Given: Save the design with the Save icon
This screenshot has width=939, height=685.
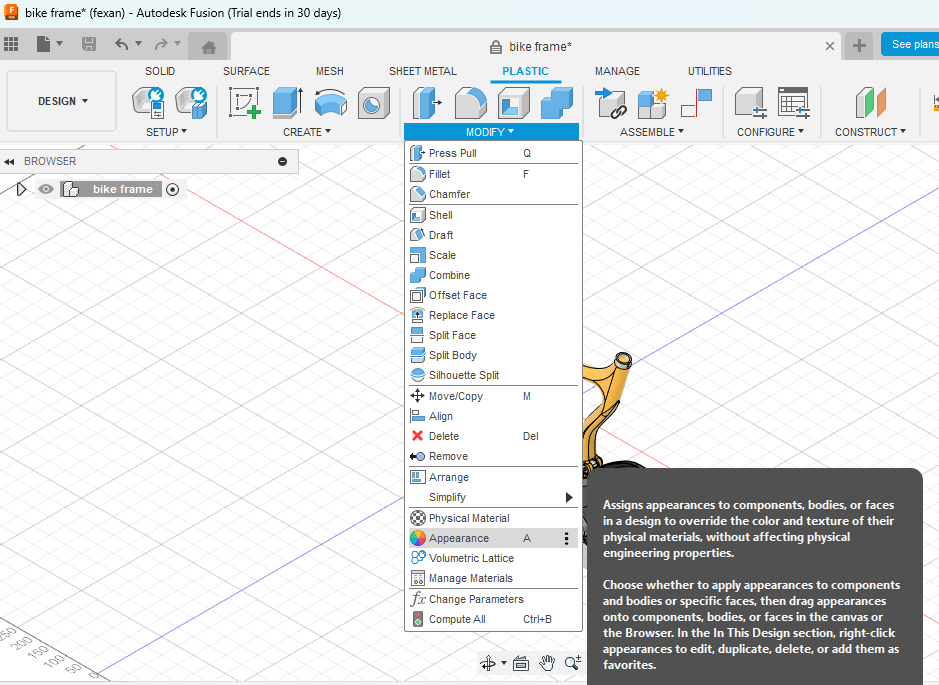Looking at the screenshot, I should coord(89,44).
